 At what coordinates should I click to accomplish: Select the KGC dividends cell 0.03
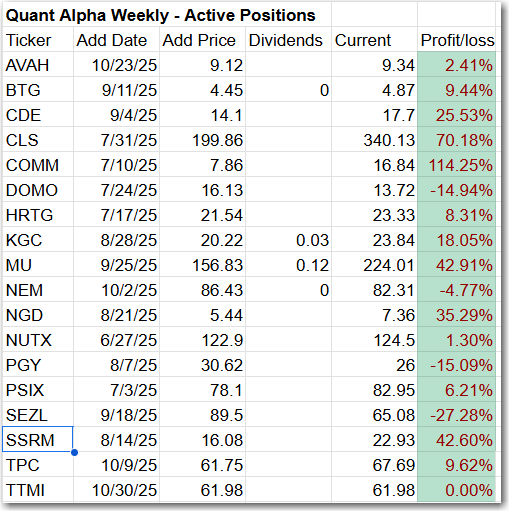tap(288, 240)
